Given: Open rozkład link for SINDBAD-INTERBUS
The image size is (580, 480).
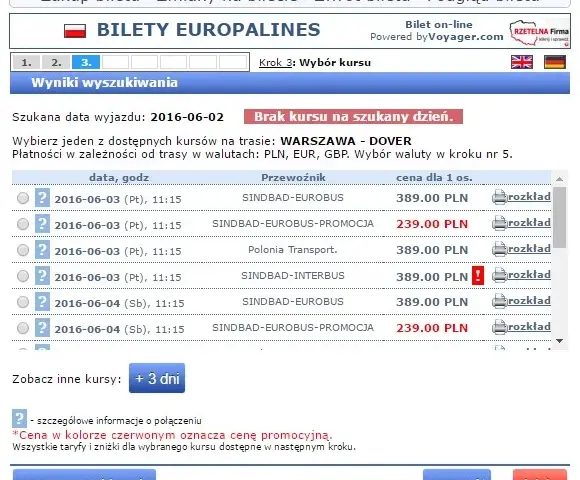Looking at the screenshot, I should (x=529, y=275).
